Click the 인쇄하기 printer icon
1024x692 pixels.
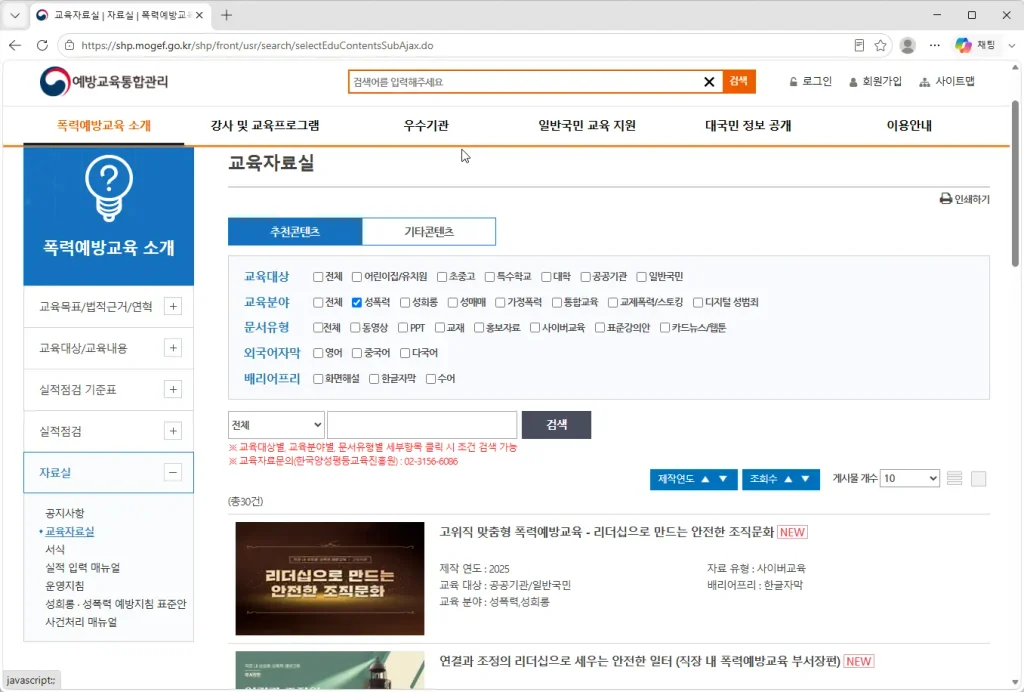coord(946,198)
